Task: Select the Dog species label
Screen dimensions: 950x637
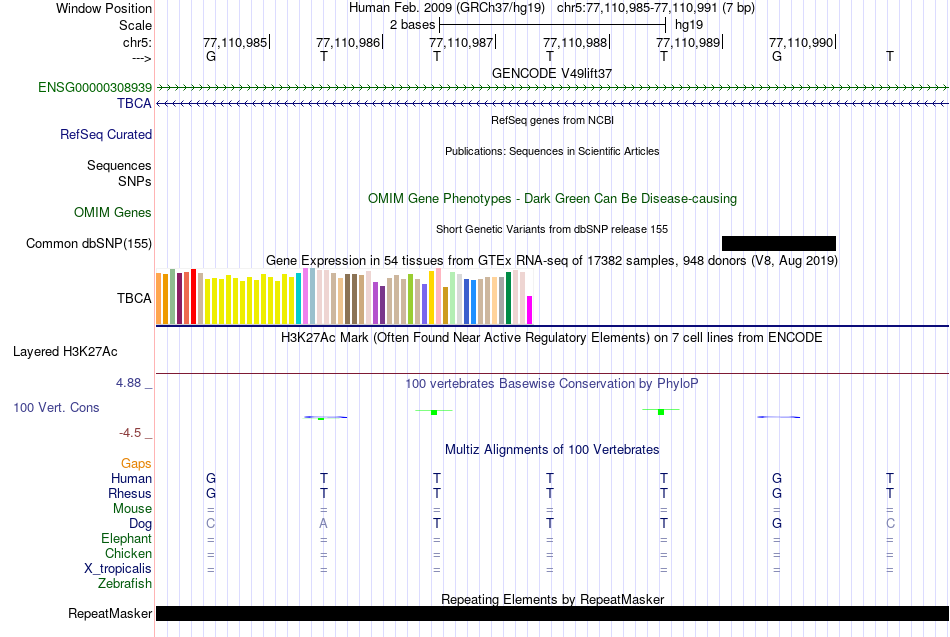Action: click(141, 523)
